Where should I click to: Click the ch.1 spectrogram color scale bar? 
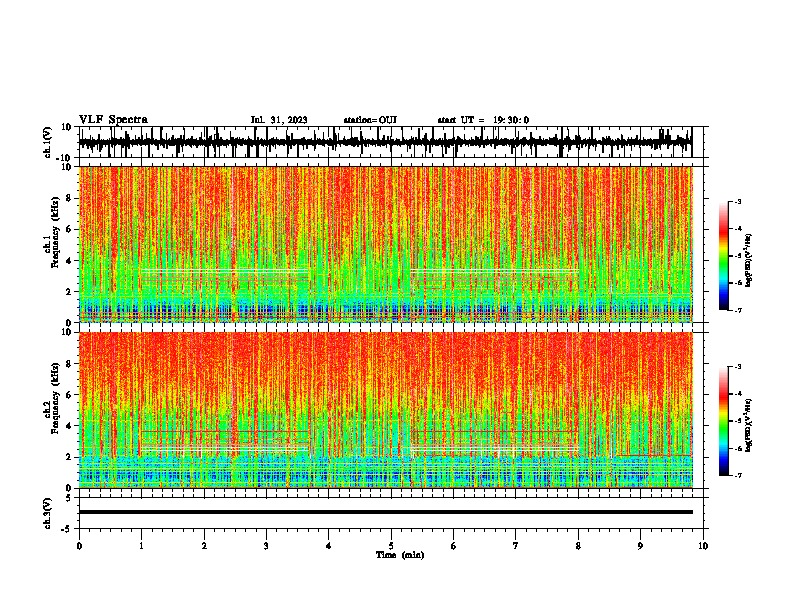(x=723, y=256)
